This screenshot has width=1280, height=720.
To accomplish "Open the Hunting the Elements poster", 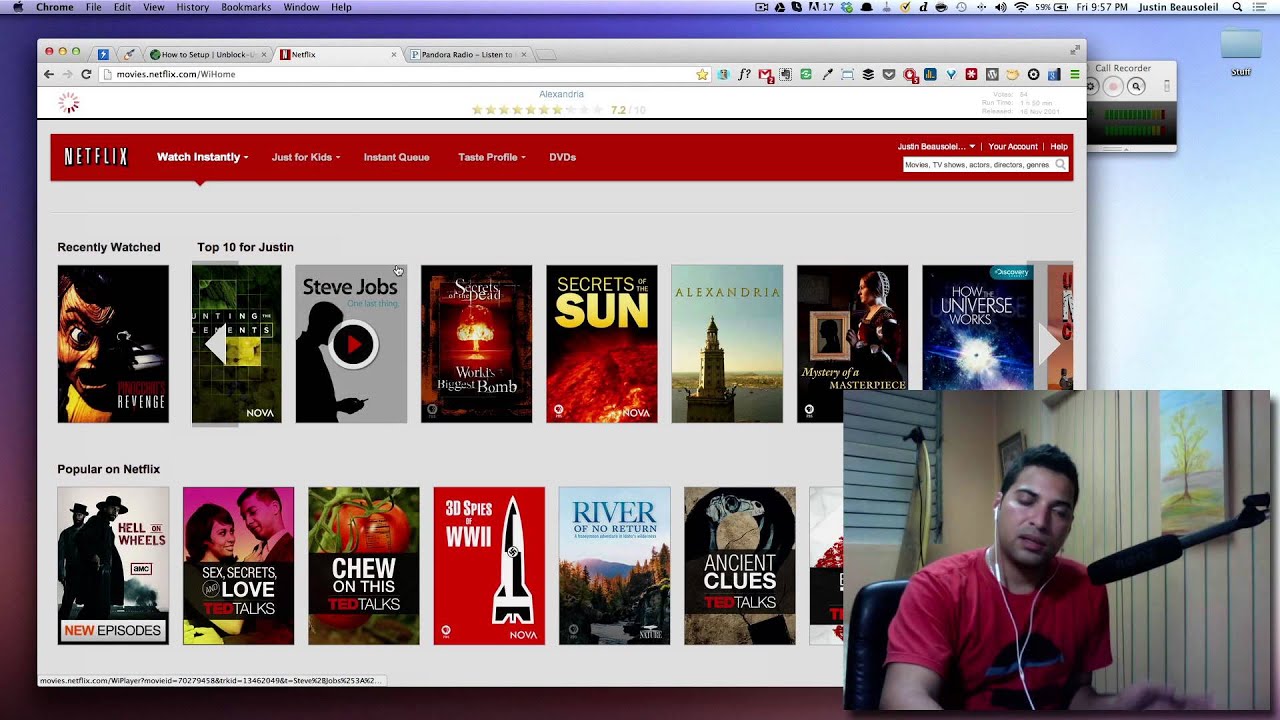I will [x=237, y=344].
